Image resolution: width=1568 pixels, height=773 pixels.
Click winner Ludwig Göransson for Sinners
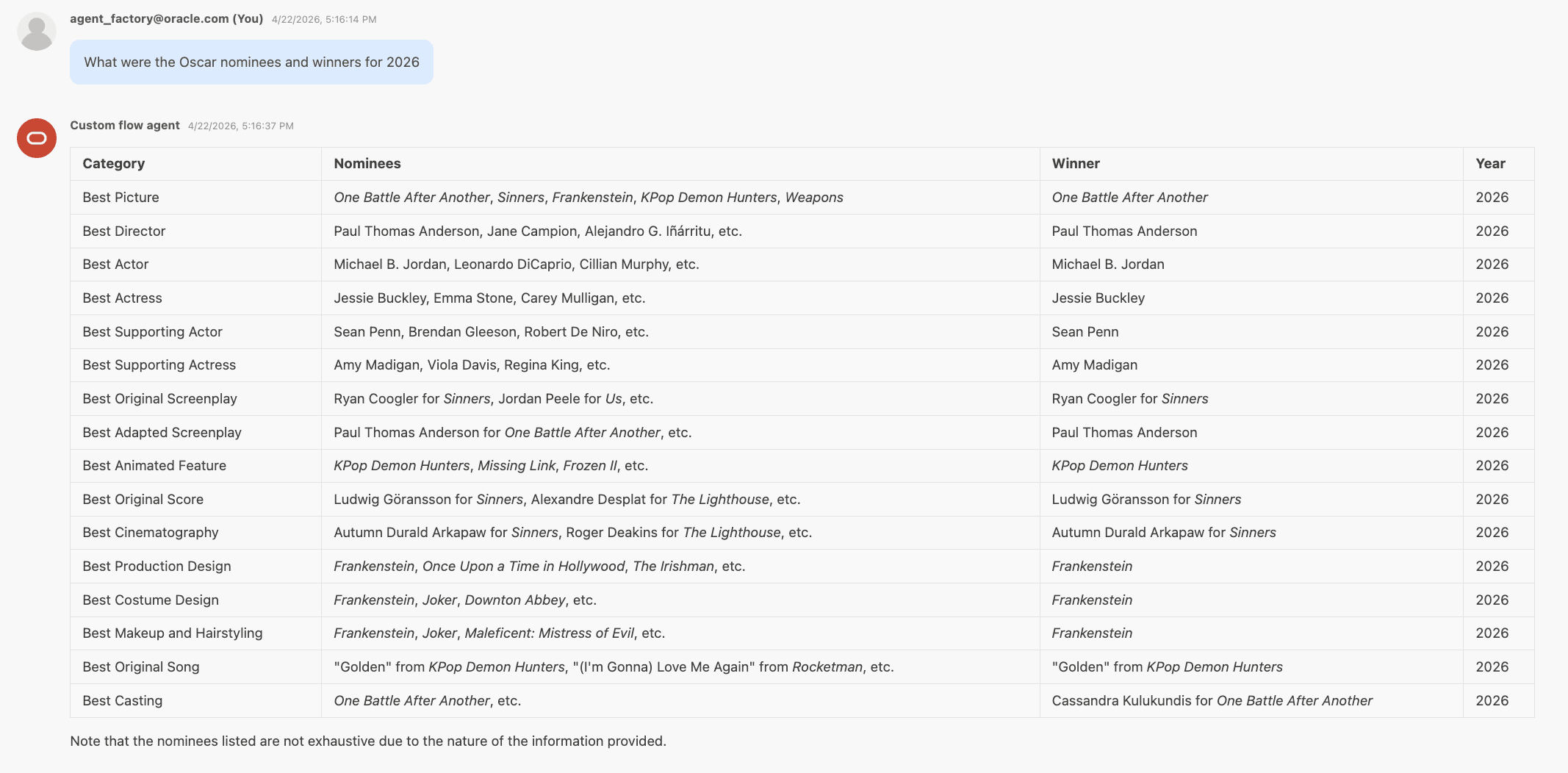pyautogui.click(x=1251, y=500)
